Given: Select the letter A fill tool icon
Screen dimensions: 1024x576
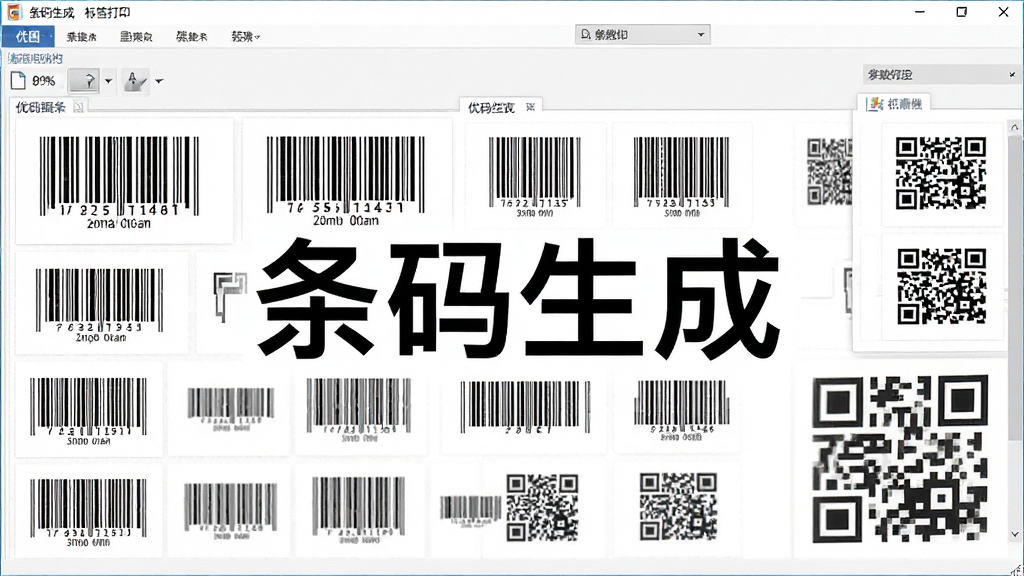Looking at the screenshot, I should tap(135, 81).
